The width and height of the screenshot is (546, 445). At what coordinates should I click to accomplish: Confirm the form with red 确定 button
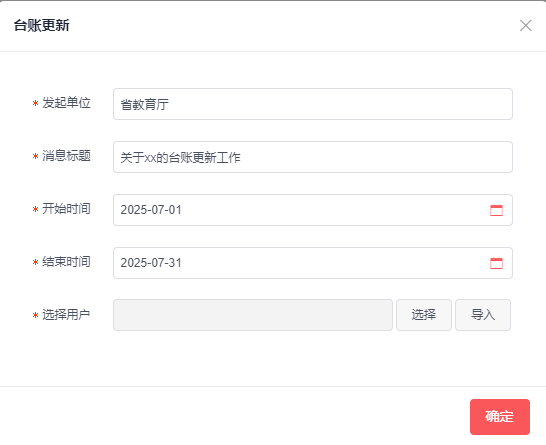click(x=500, y=417)
